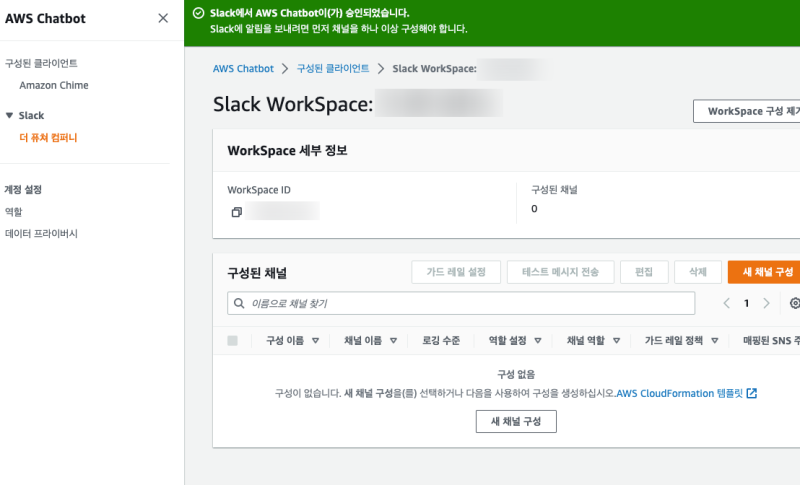
Task: Open 데이터 프라이버시 in sidebar
Action: point(41,234)
